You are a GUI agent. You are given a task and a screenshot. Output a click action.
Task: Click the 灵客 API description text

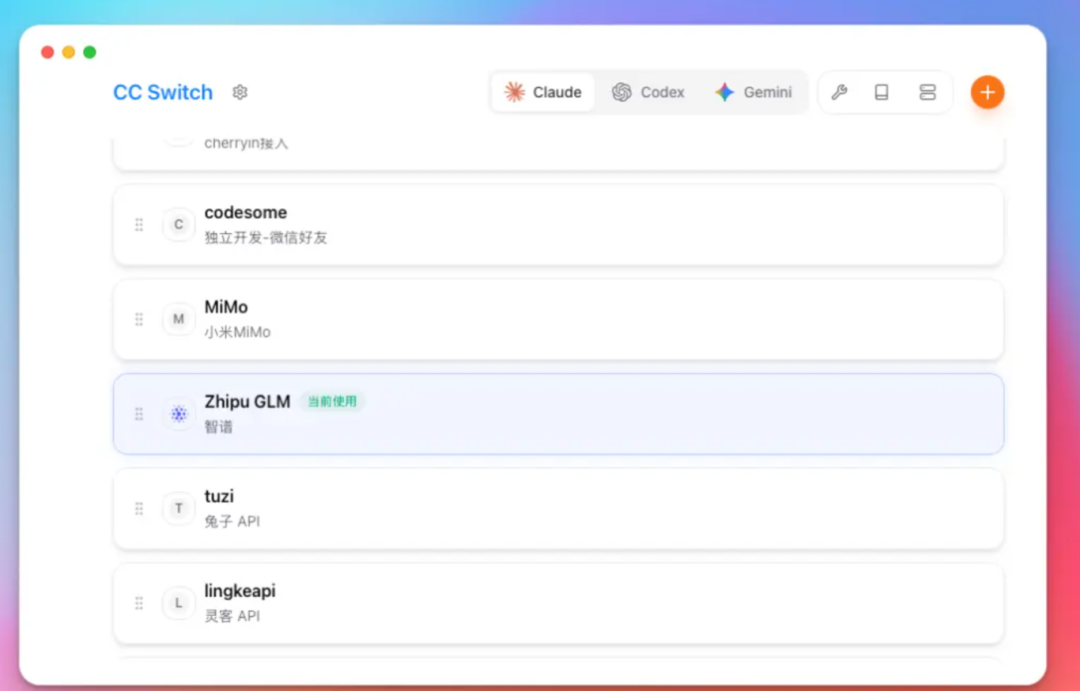(x=232, y=616)
